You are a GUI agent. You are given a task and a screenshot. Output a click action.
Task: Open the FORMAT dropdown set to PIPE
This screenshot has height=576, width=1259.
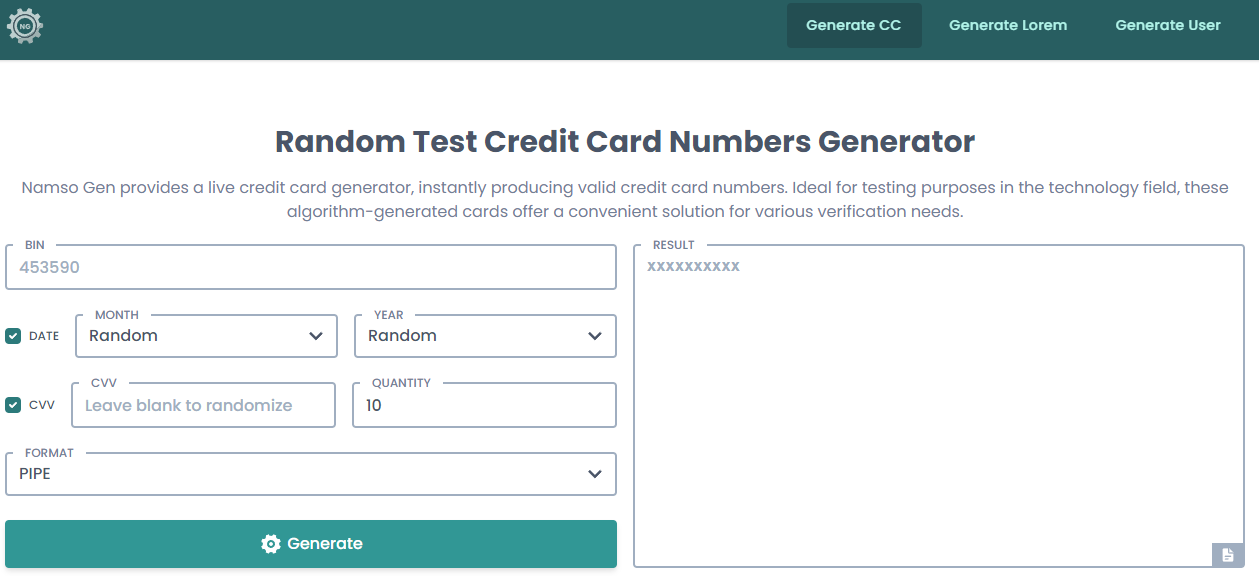pyautogui.click(x=310, y=474)
